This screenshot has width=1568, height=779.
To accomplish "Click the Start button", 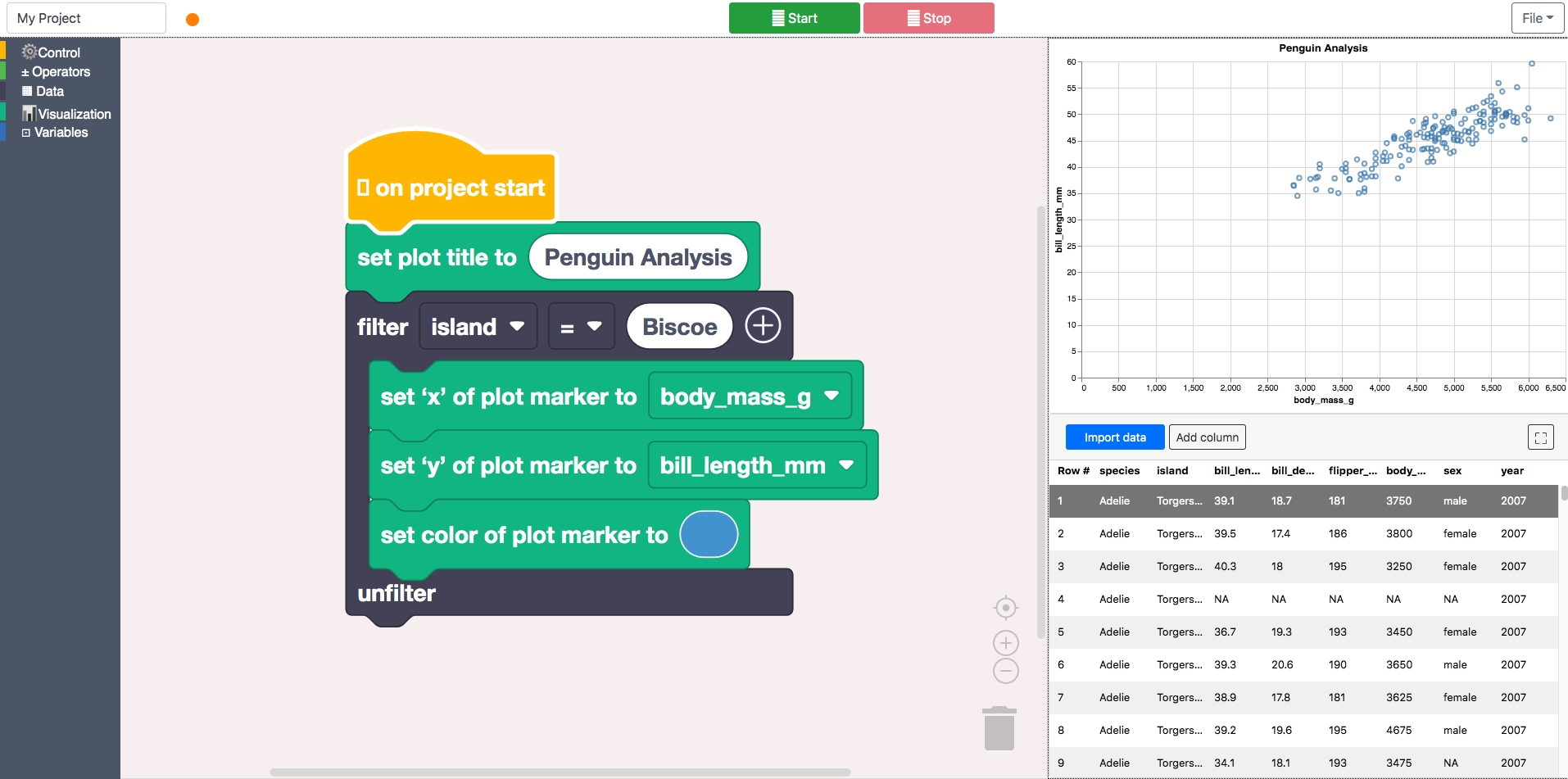I will coord(795,18).
